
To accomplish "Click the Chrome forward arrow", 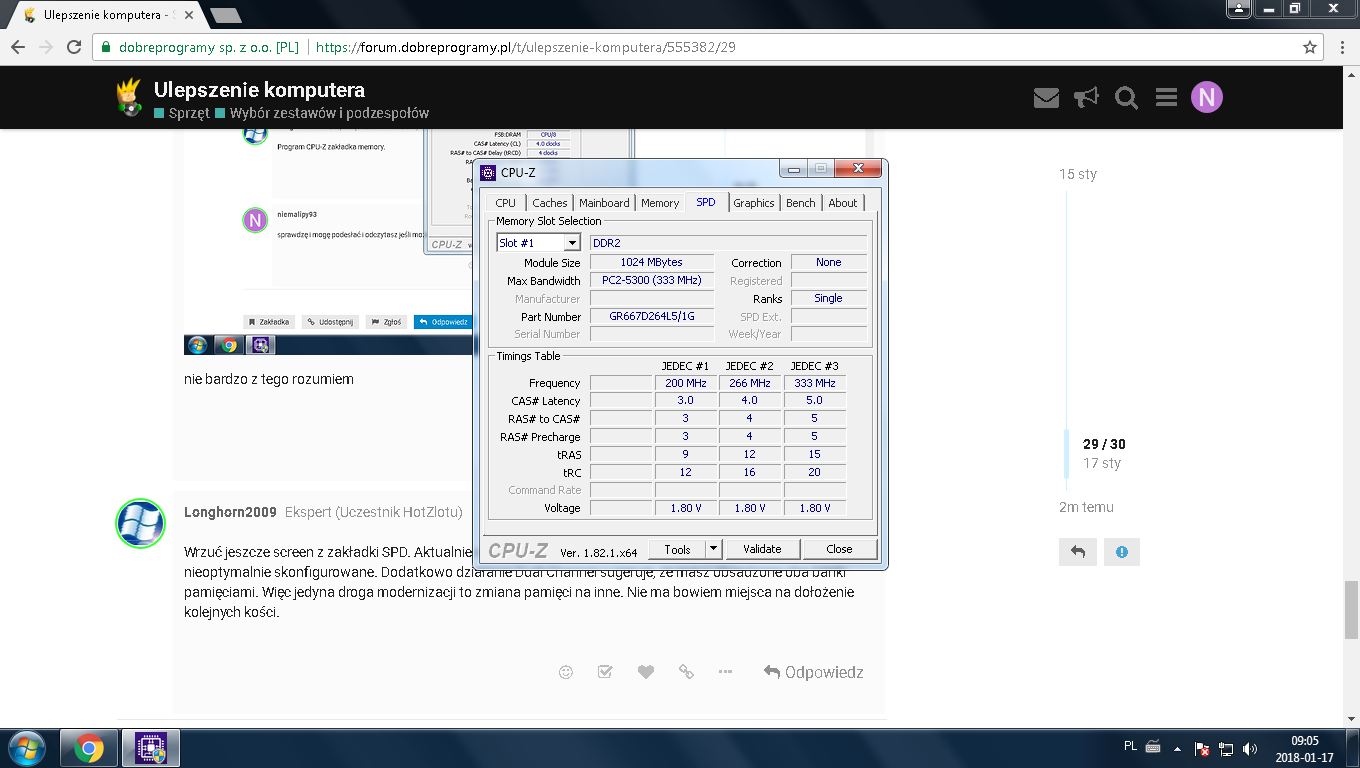I will click(46, 47).
